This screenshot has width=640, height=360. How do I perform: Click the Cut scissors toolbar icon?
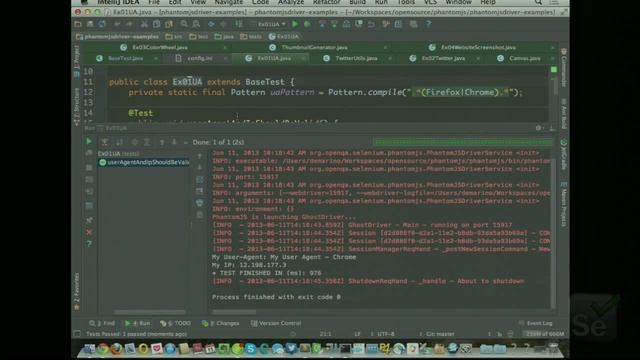coord(144,24)
